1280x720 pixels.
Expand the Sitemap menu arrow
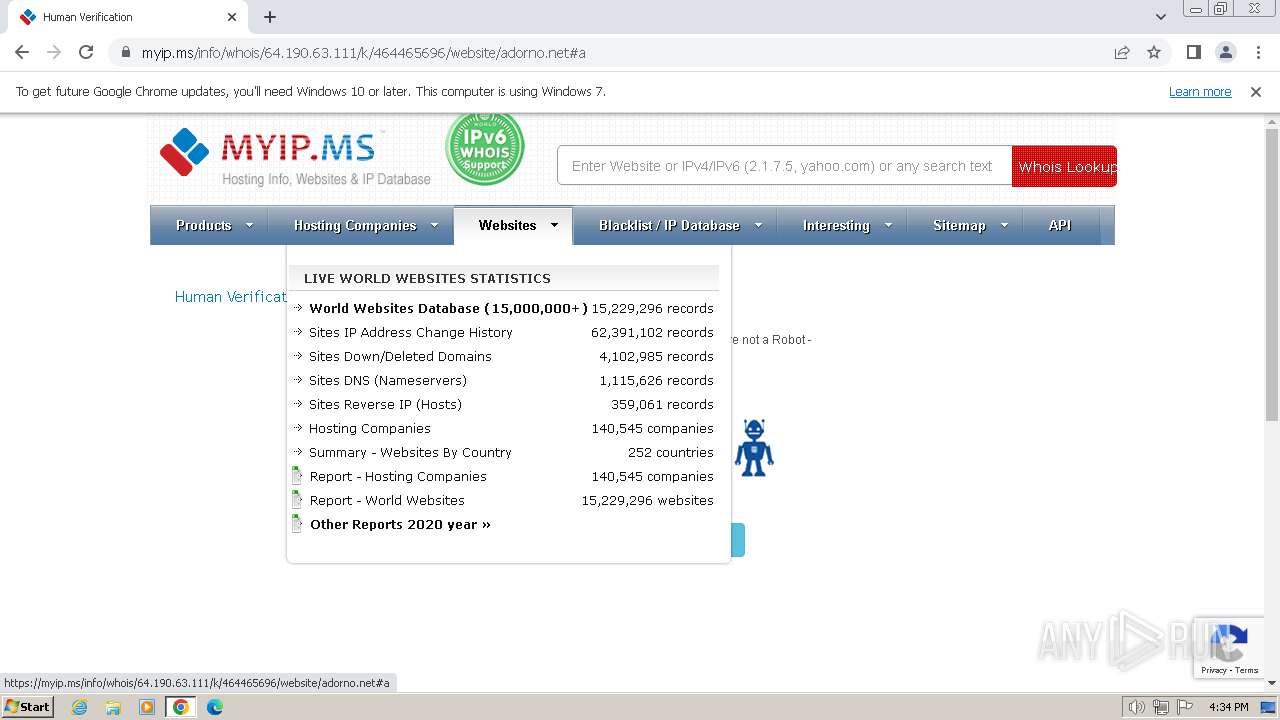point(1004,225)
